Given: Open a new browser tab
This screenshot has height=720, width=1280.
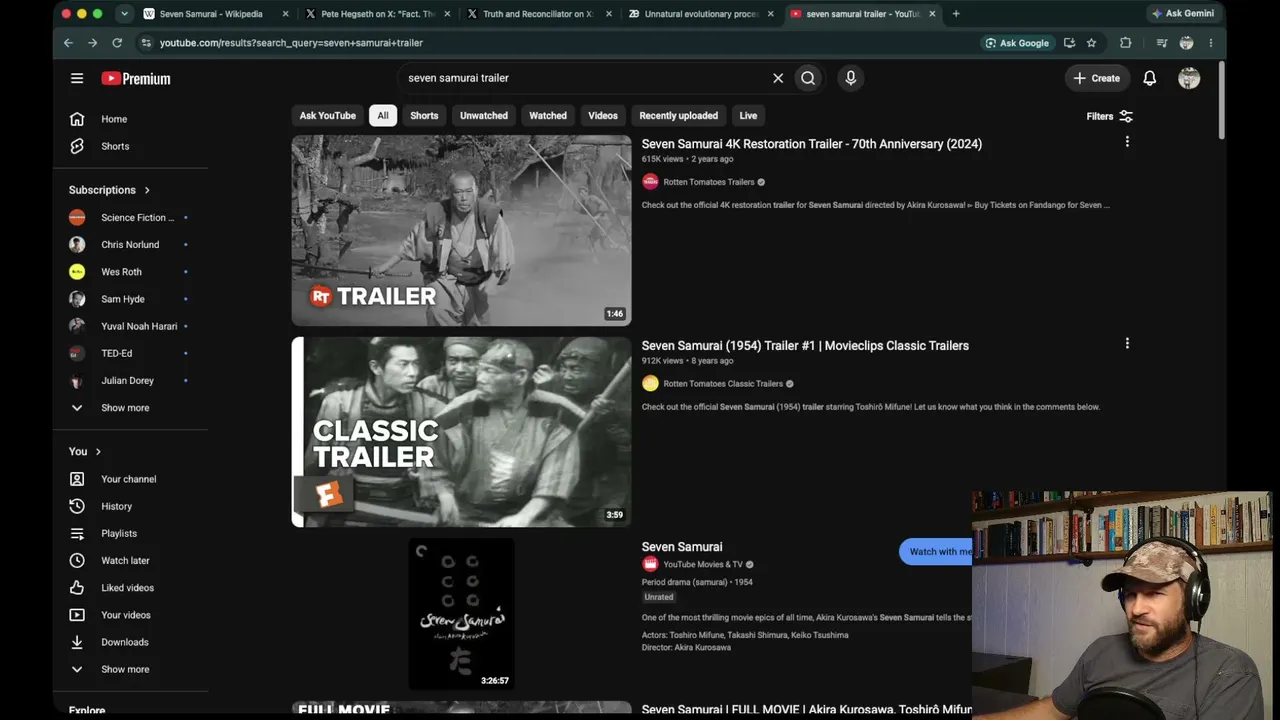Looking at the screenshot, I should coord(956,14).
